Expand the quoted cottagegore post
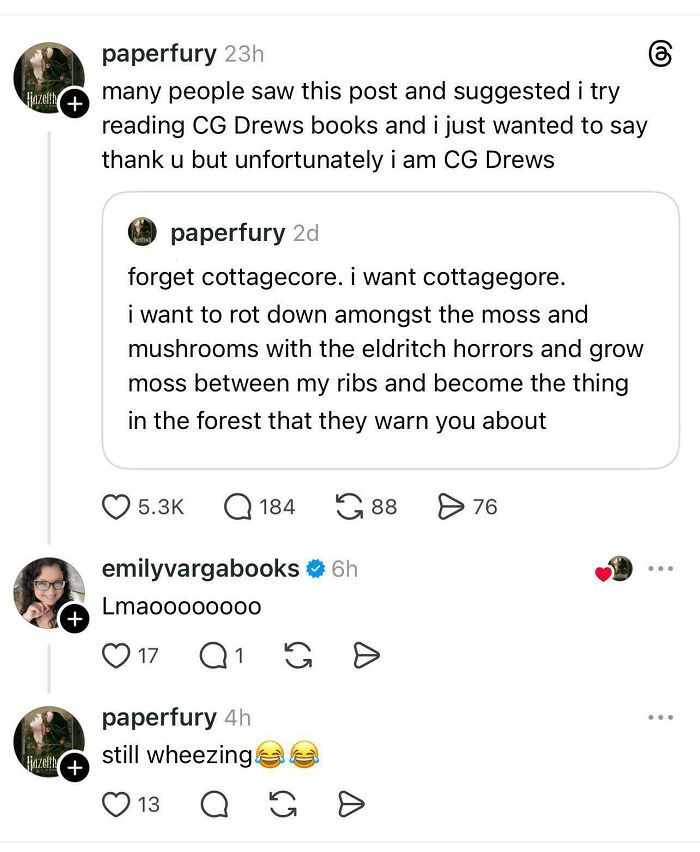The height and width of the screenshot is (852, 700). (390, 330)
